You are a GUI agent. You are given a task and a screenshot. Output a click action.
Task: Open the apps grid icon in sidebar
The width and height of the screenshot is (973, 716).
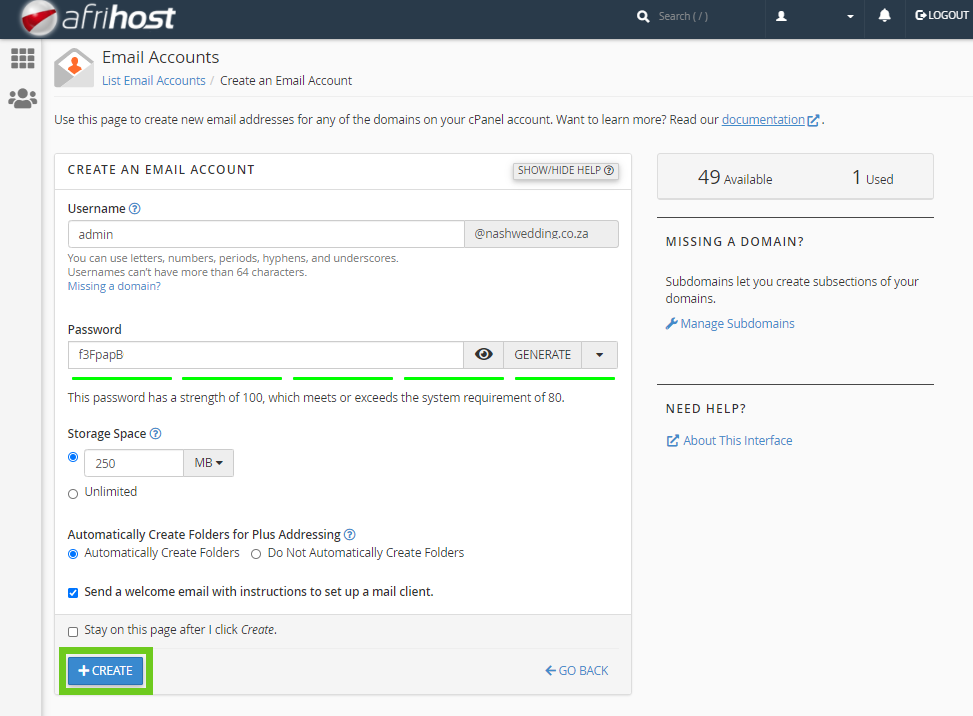22,59
